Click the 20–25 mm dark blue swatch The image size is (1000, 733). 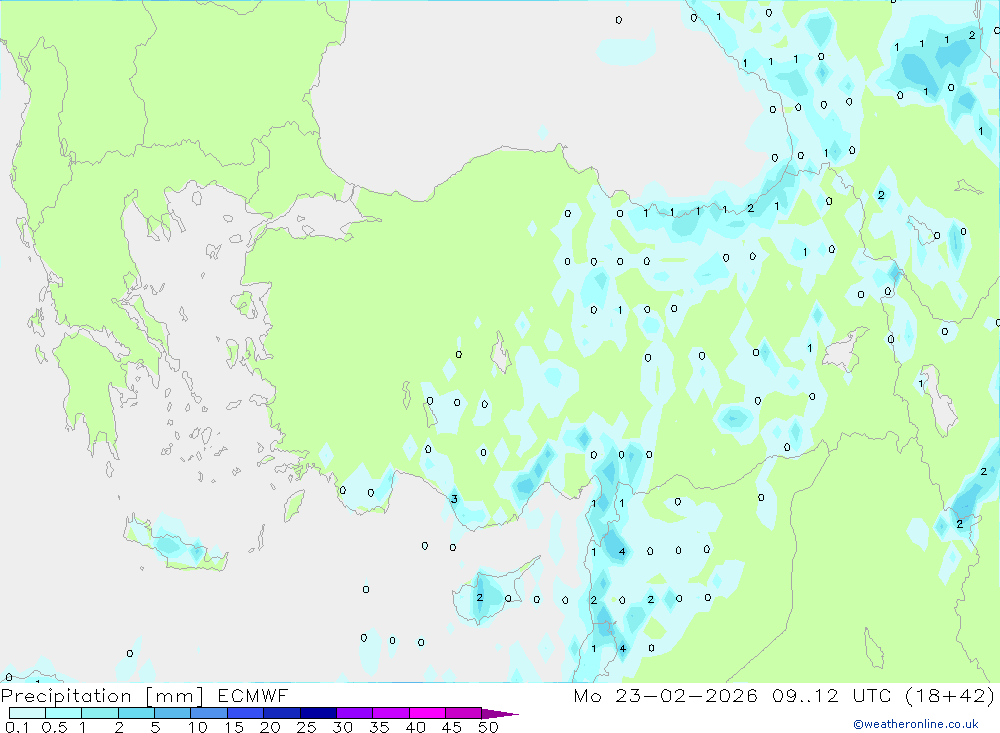pos(282,713)
